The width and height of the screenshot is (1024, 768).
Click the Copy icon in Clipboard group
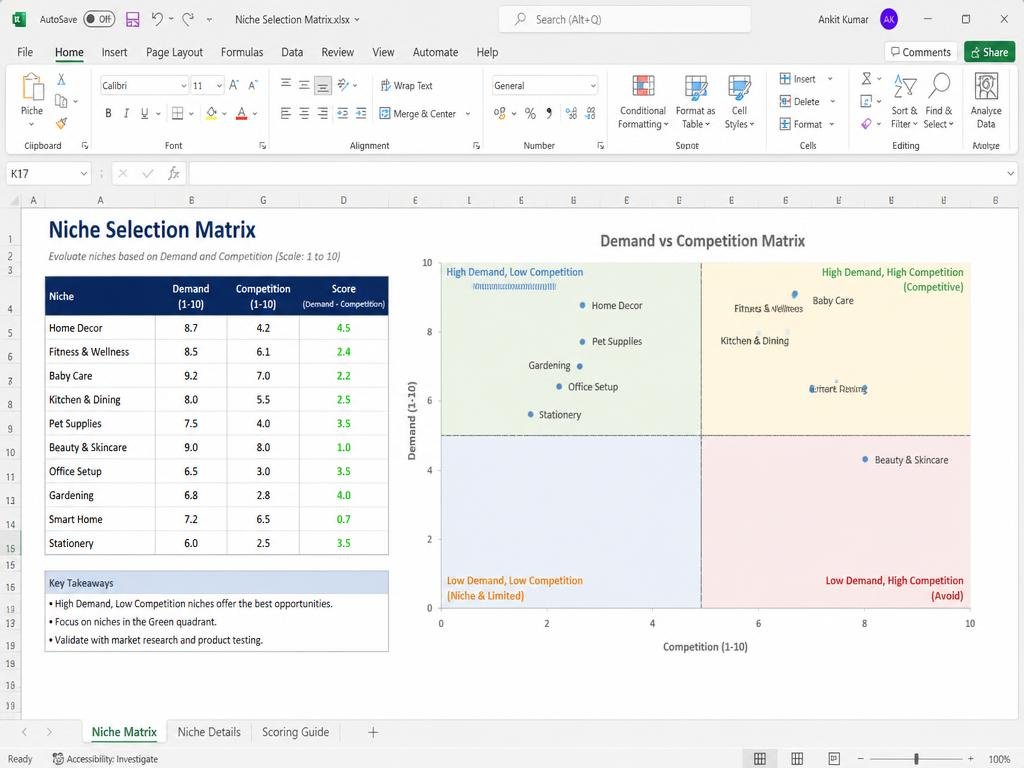[x=61, y=101]
